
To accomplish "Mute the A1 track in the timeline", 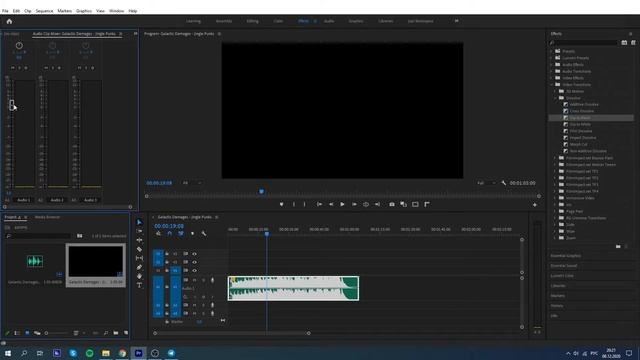I will tap(194, 280).
